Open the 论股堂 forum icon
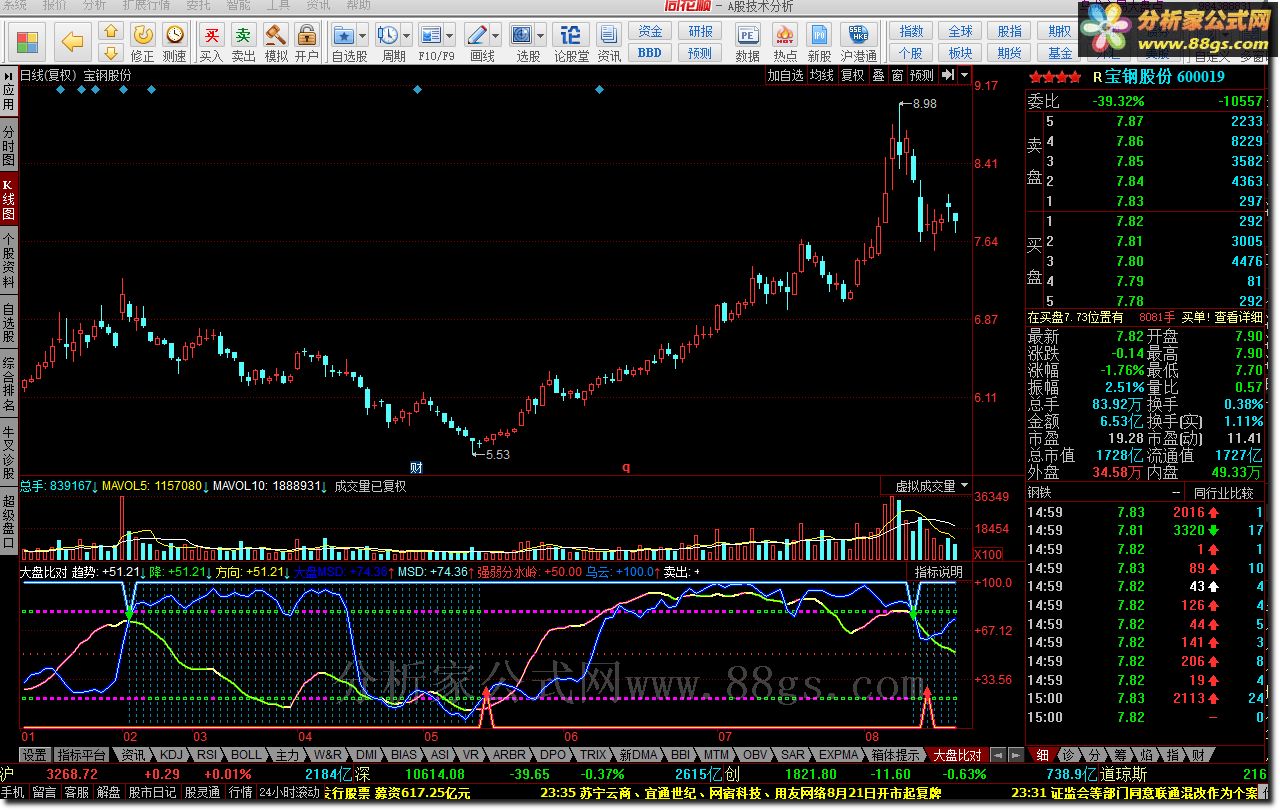This screenshot has width=1280, height=810. coord(572,42)
